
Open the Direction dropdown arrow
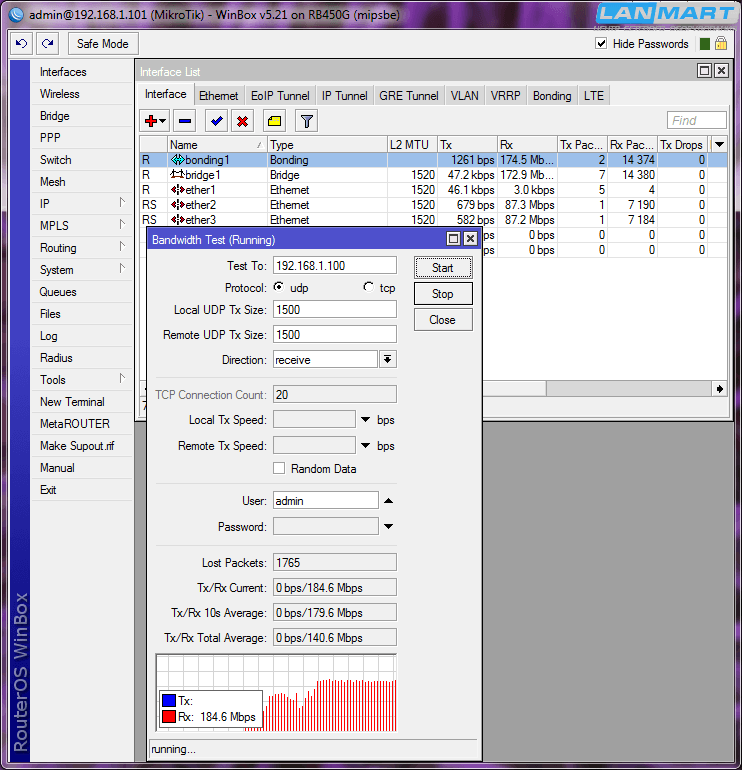pyautogui.click(x=387, y=359)
